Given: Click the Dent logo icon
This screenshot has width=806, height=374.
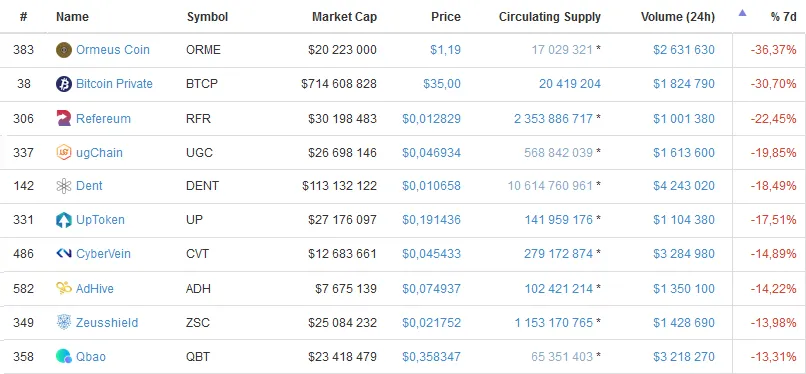Looking at the screenshot, I should click(64, 186).
